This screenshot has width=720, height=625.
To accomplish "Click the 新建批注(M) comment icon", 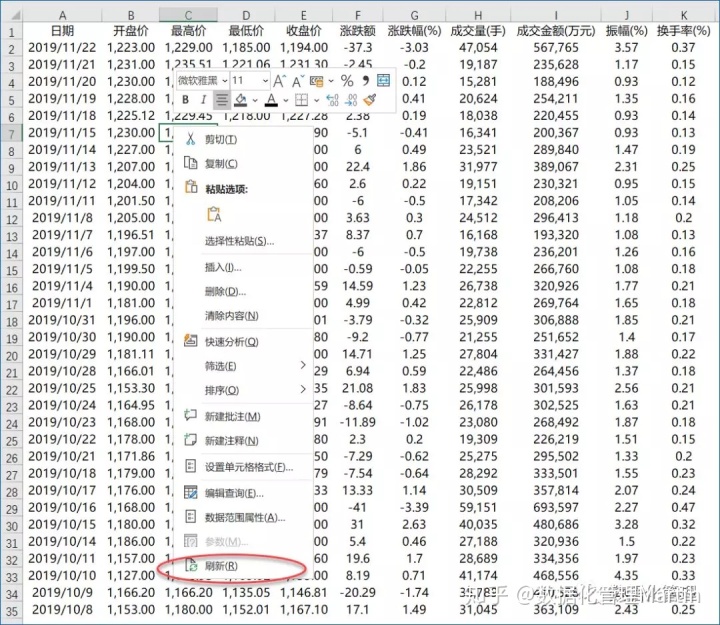I will tap(190, 415).
